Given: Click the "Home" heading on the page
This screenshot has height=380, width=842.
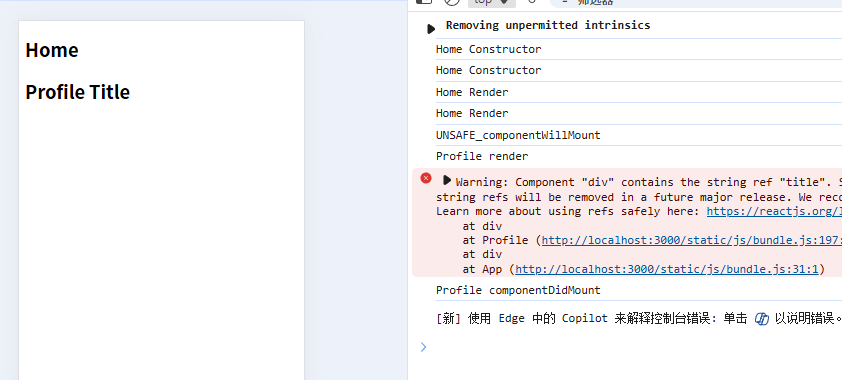Looking at the screenshot, I should tap(52, 50).
